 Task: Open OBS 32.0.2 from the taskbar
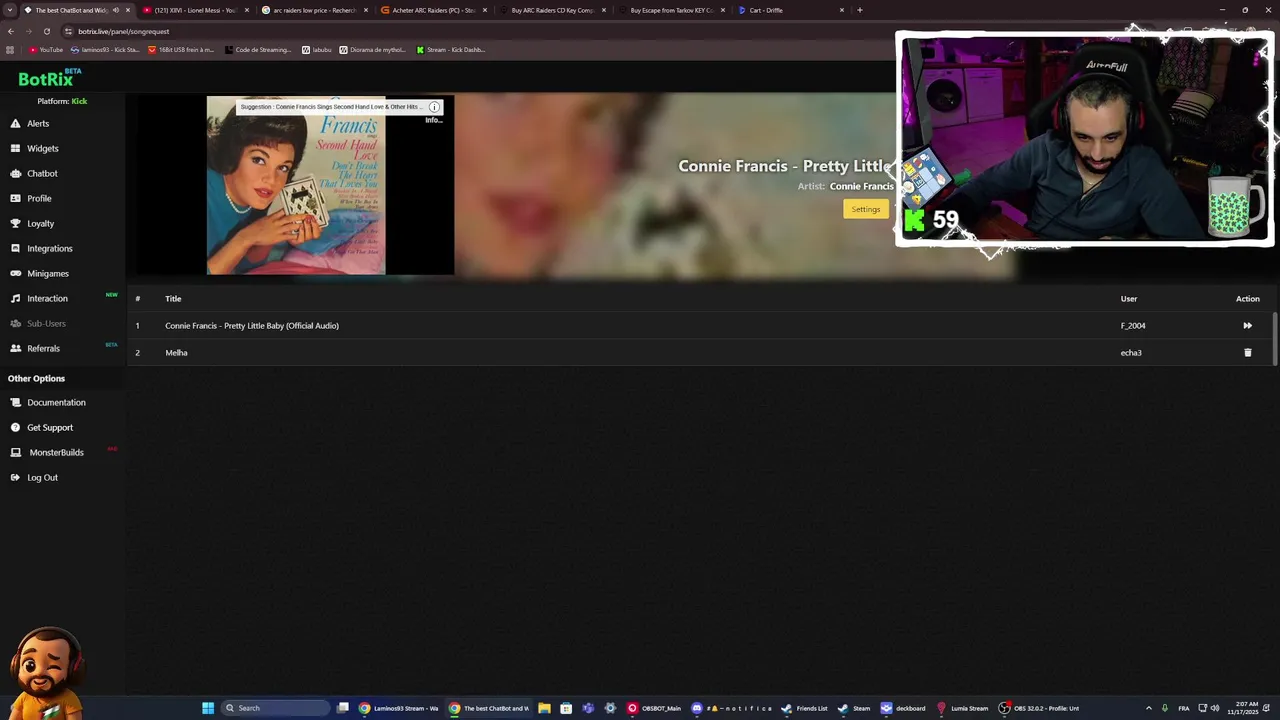pyautogui.click(x=1039, y=708)
